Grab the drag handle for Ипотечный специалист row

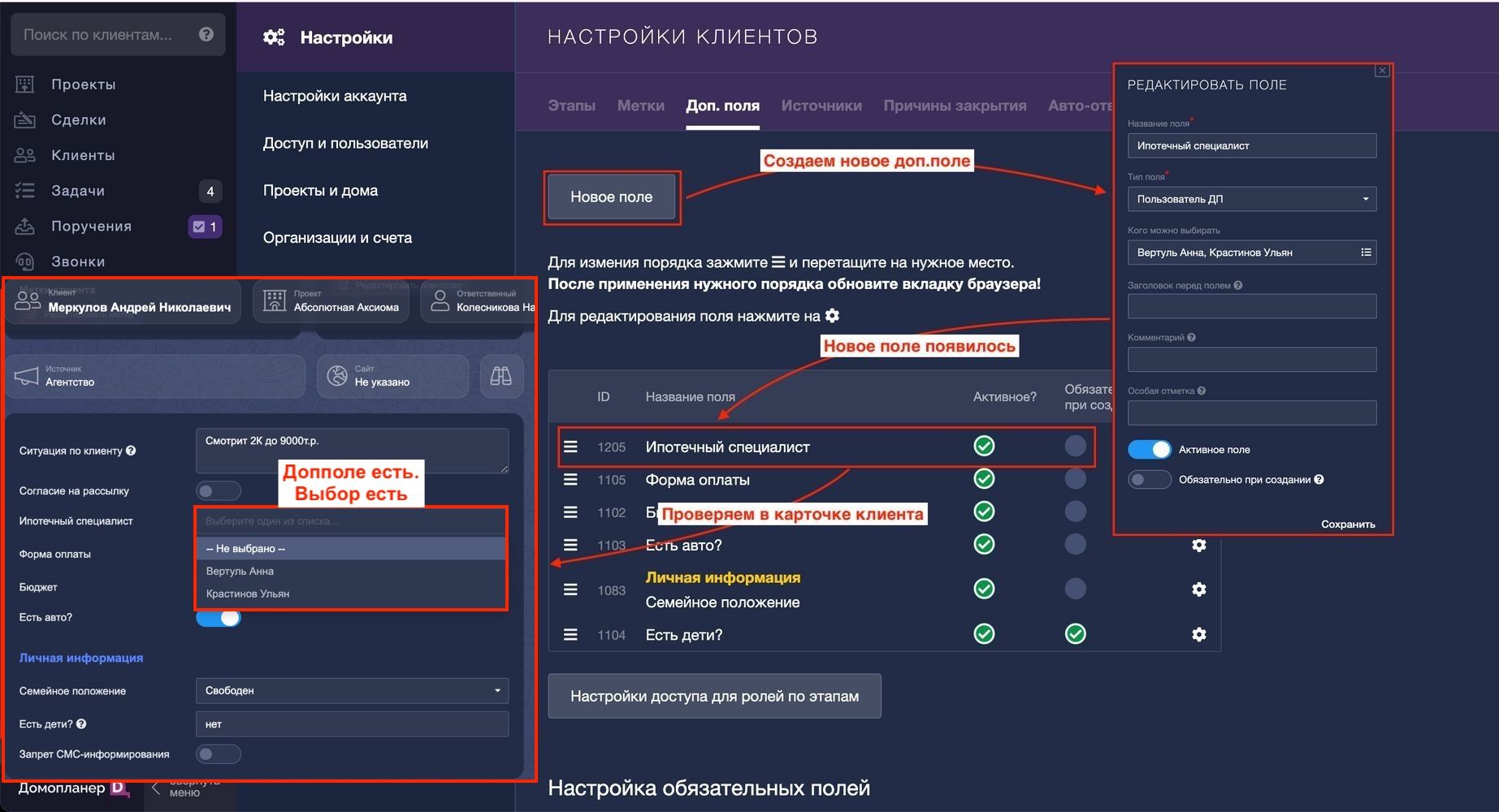(571, 447)
